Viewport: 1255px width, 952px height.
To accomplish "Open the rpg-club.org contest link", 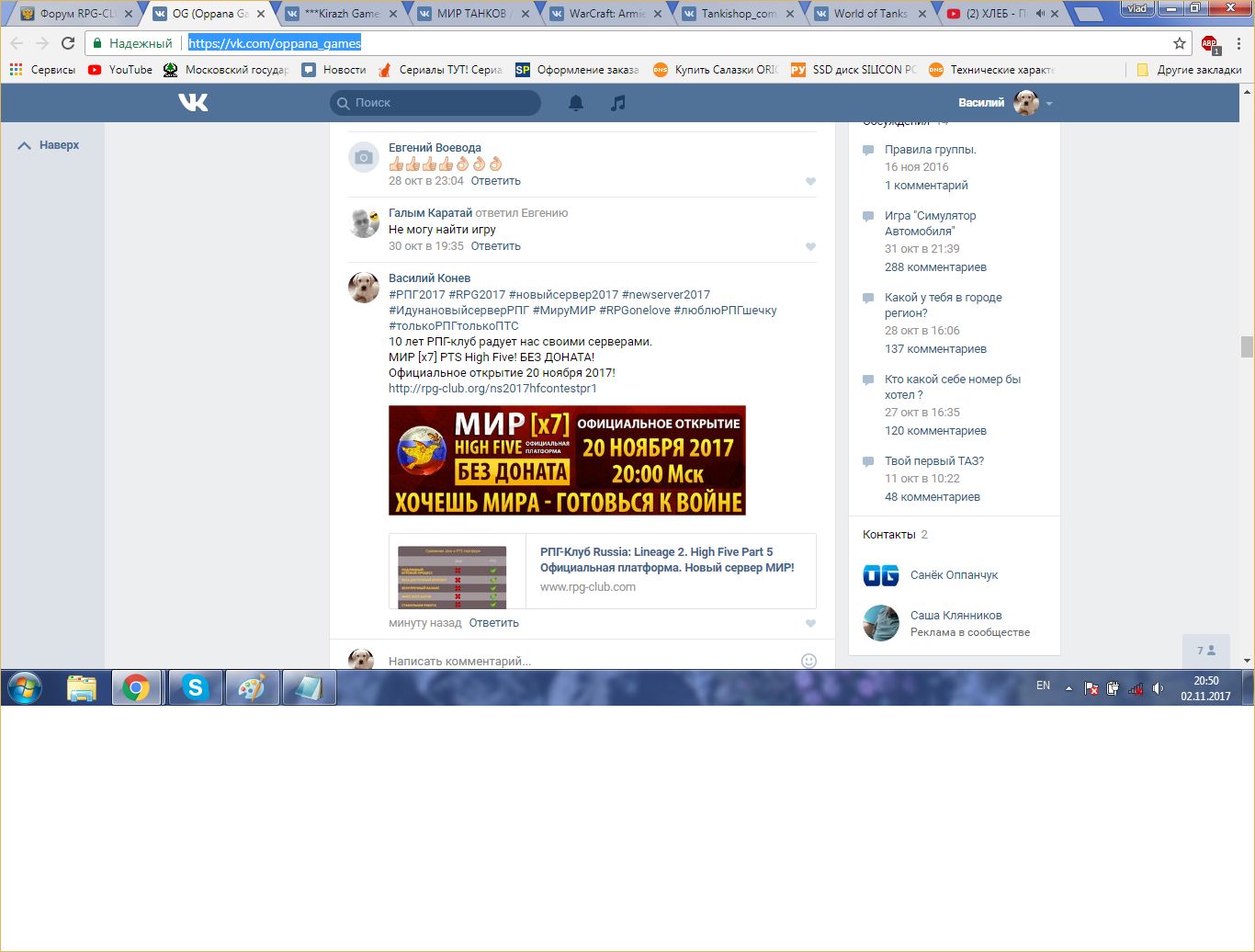I will point(492,389).
